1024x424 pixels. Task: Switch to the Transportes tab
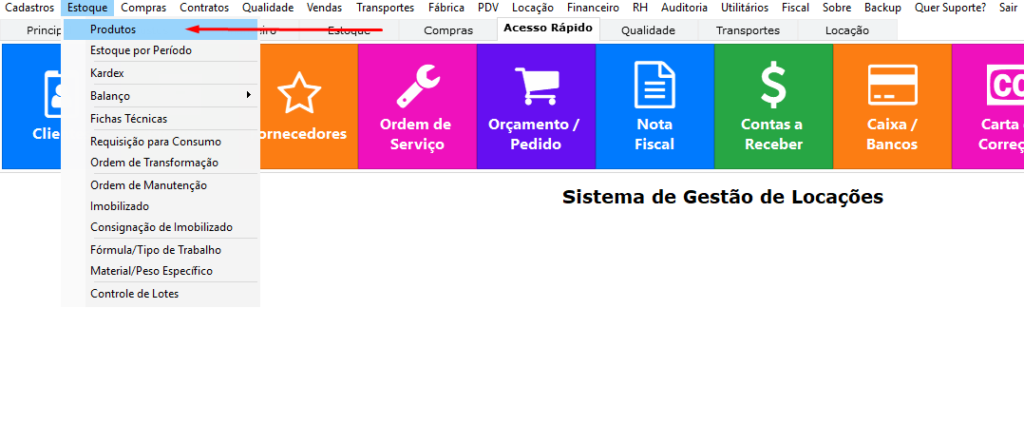[748, 30]
